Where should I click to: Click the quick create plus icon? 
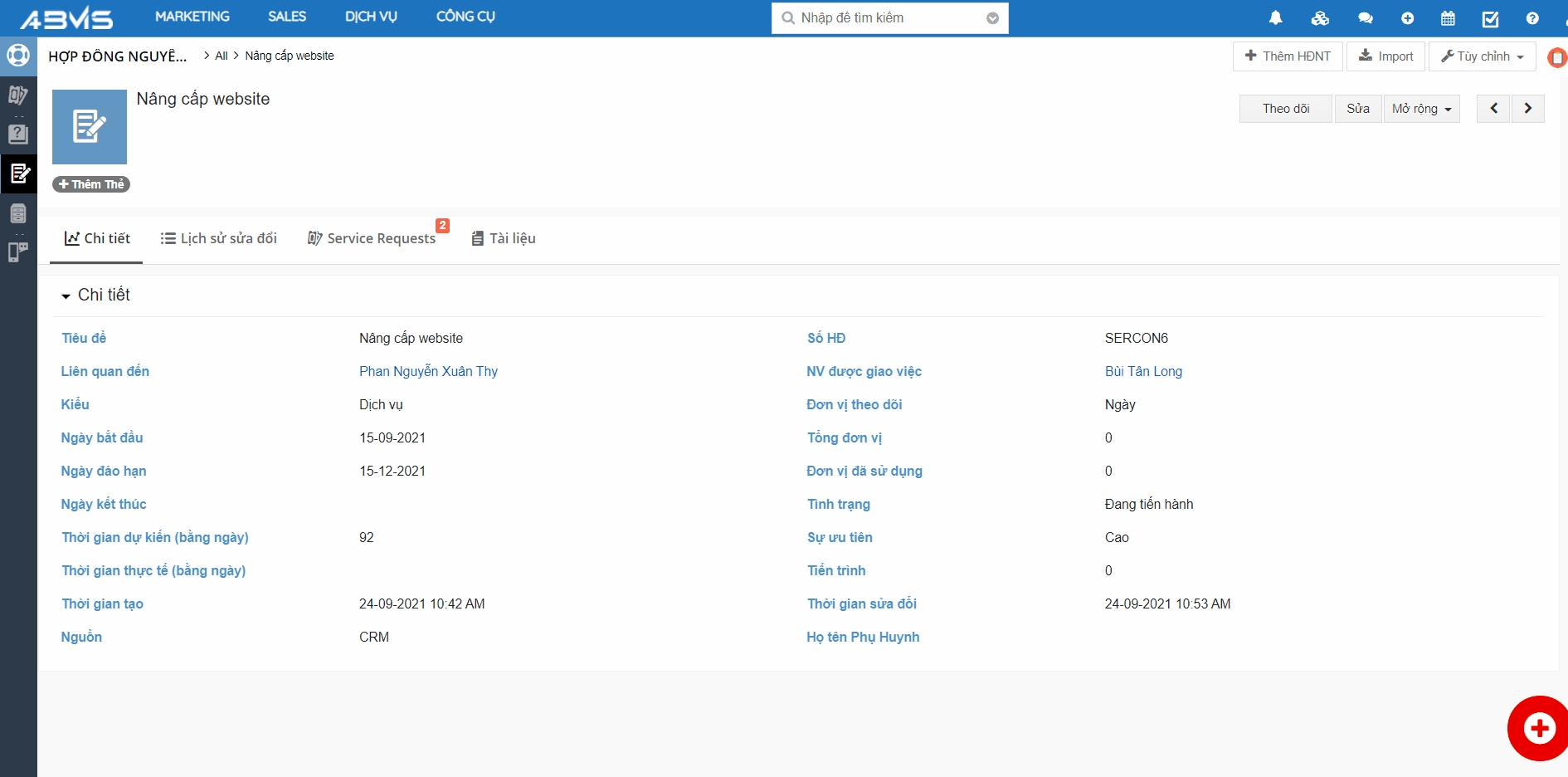[1407, 18]
